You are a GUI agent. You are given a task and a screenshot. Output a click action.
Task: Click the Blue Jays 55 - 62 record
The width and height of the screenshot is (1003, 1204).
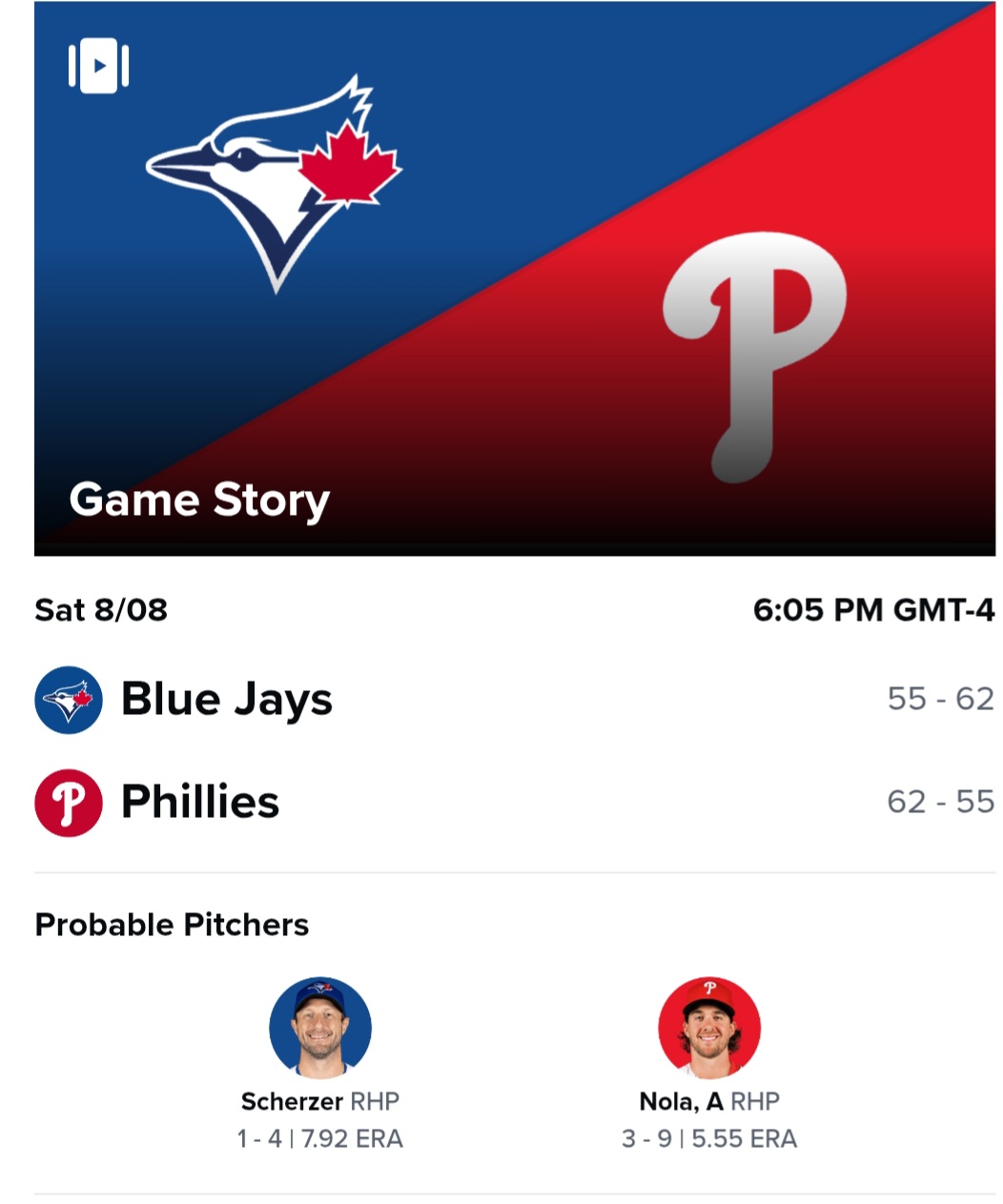point(941,699)
